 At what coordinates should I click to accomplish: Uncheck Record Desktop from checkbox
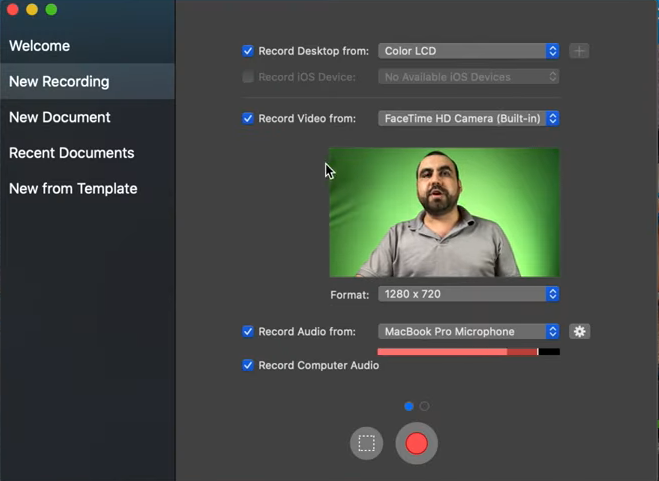(x=248, y=51)
